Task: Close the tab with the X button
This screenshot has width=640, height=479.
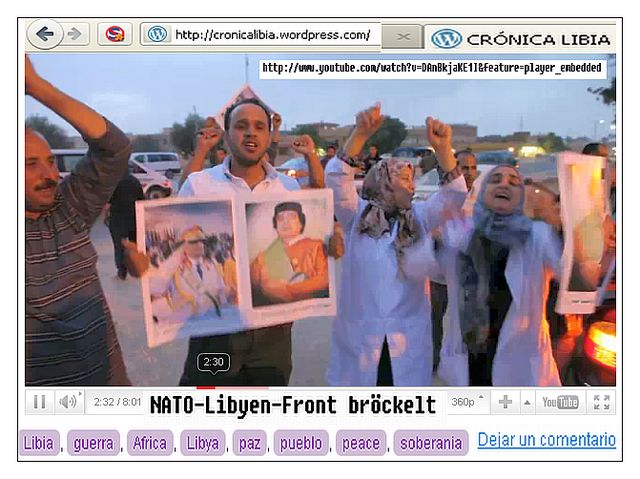Action: (403, 37)
